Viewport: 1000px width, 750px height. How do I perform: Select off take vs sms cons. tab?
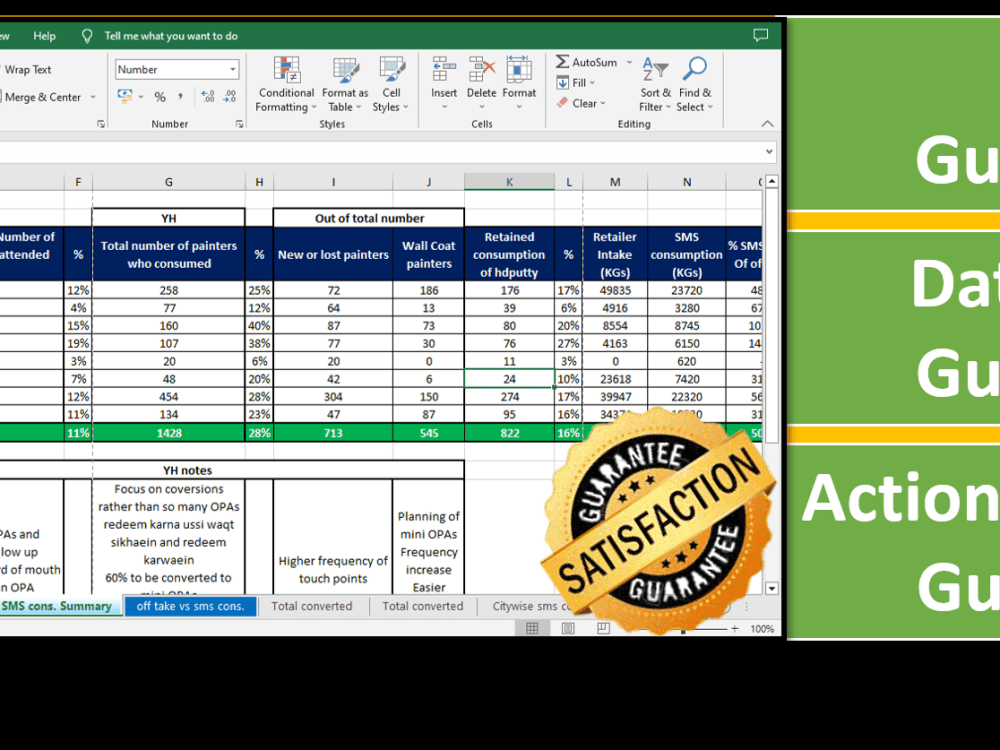click(191, 607)
